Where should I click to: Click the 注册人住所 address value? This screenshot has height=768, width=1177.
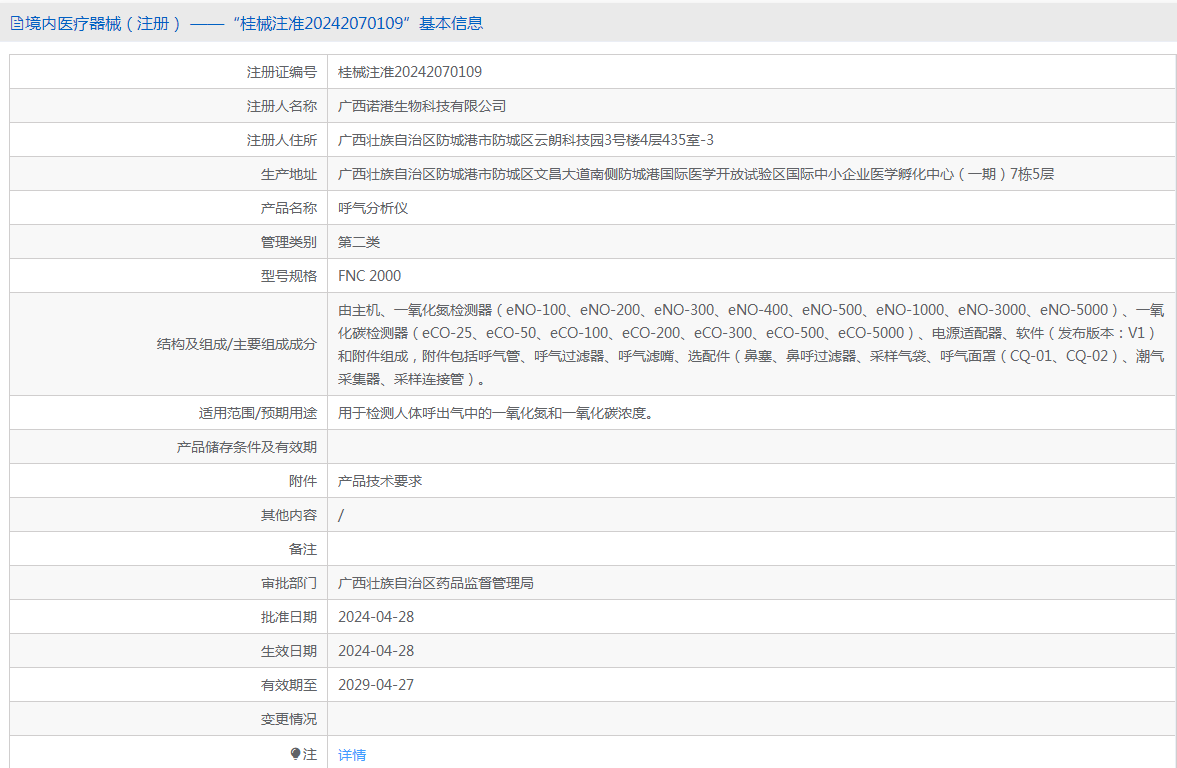tap(526, 140)
